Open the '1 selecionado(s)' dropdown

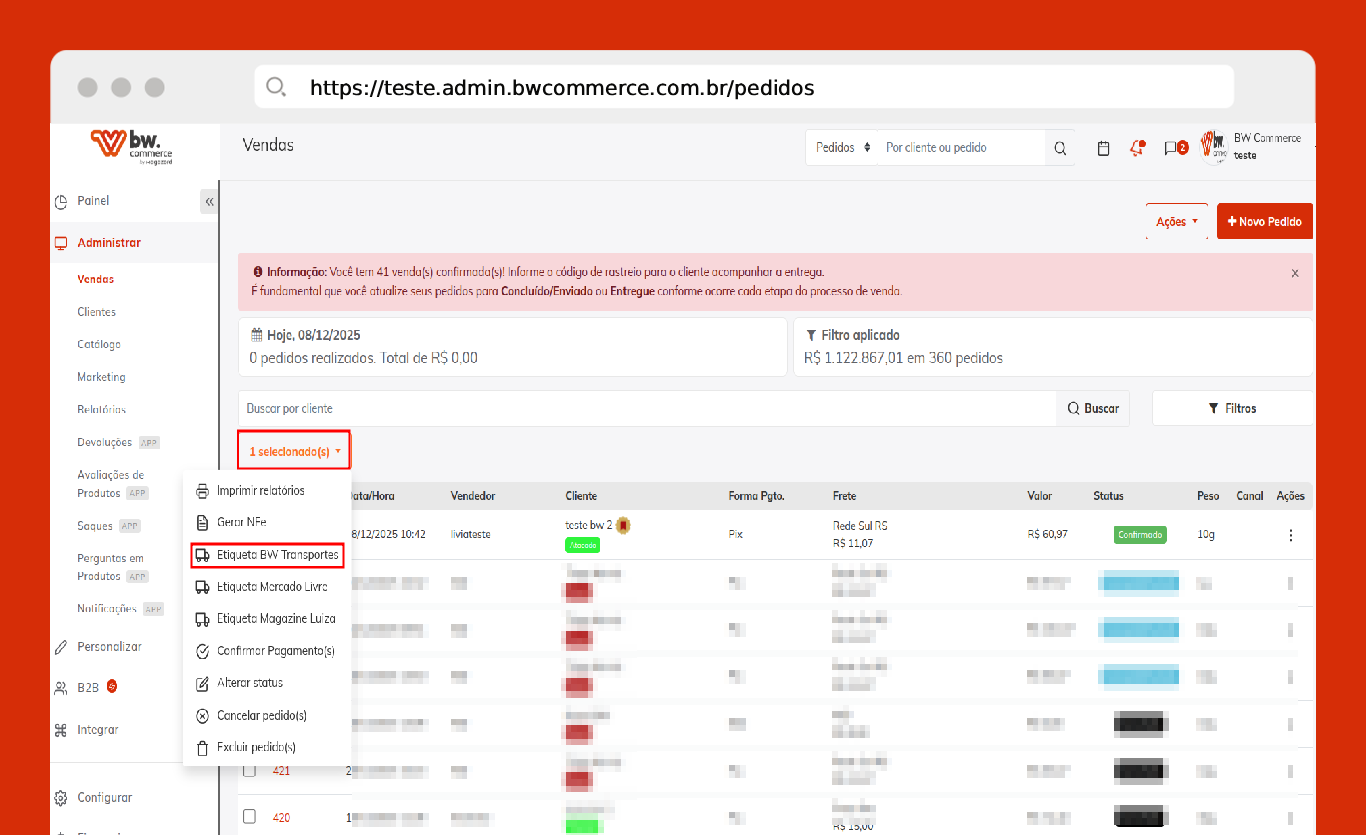pyautogui.click(x=294, y=452)
